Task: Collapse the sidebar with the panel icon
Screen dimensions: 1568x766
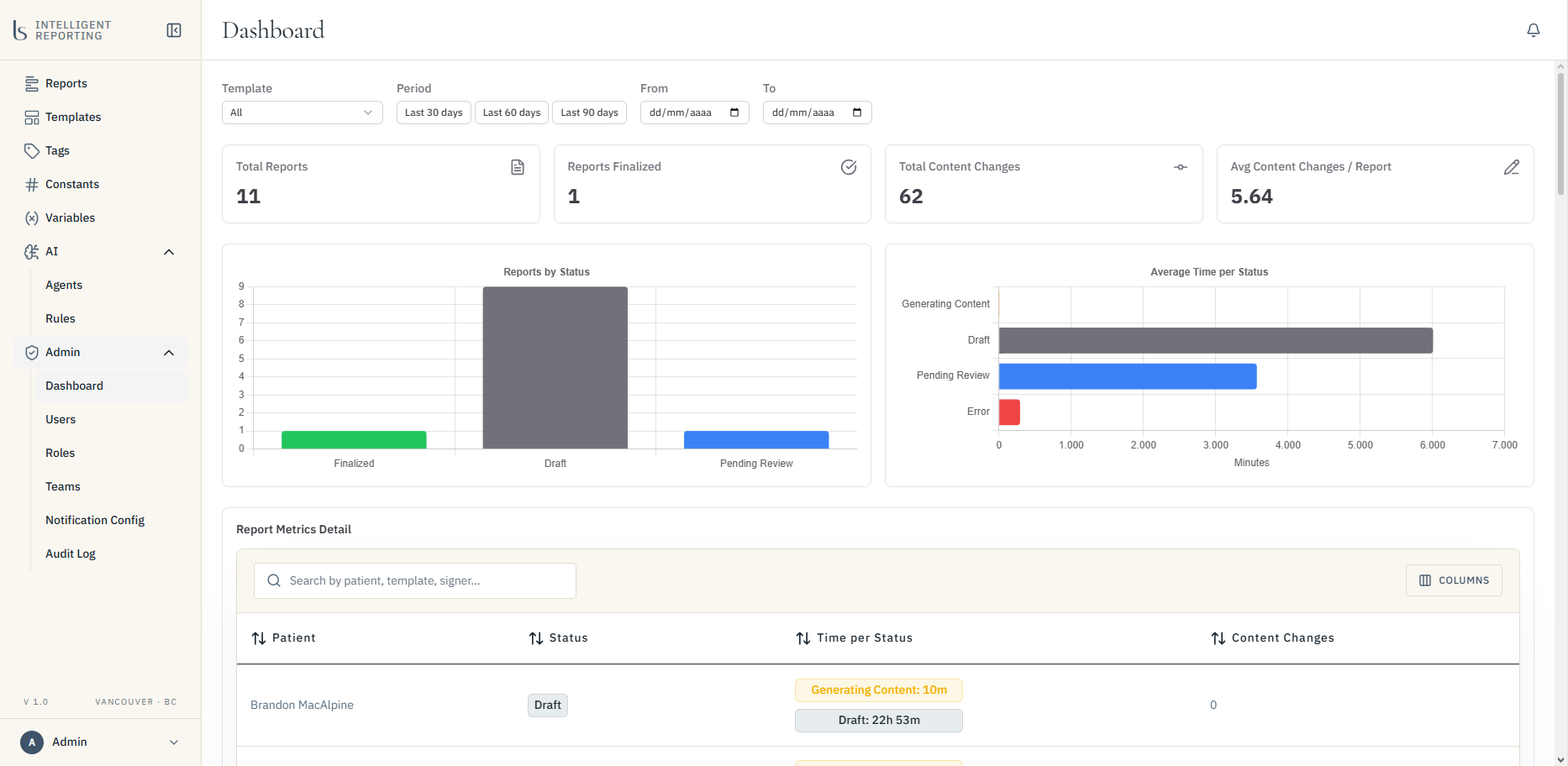Action: click(x=174, y=30)
